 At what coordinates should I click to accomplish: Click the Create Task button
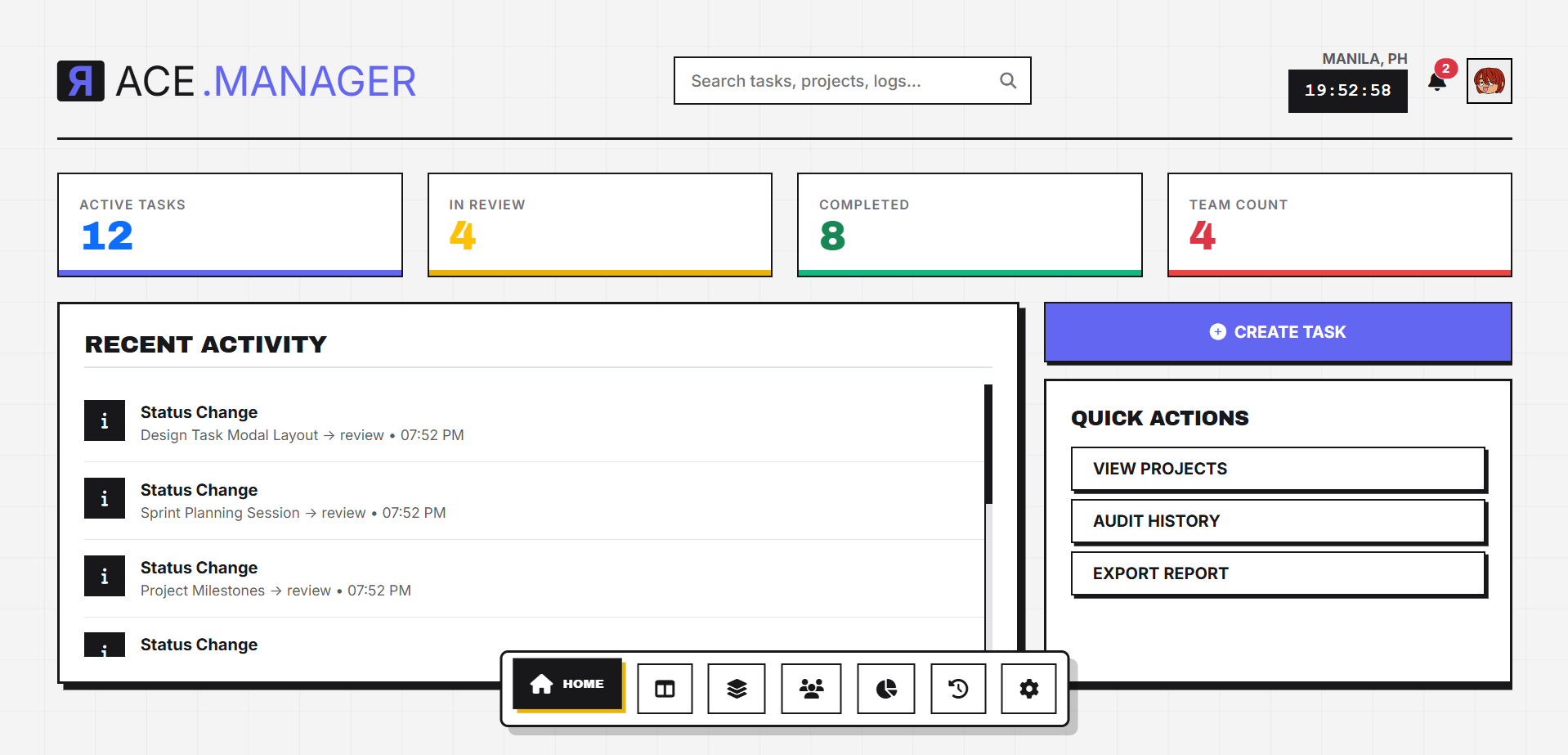[1278, 332]
